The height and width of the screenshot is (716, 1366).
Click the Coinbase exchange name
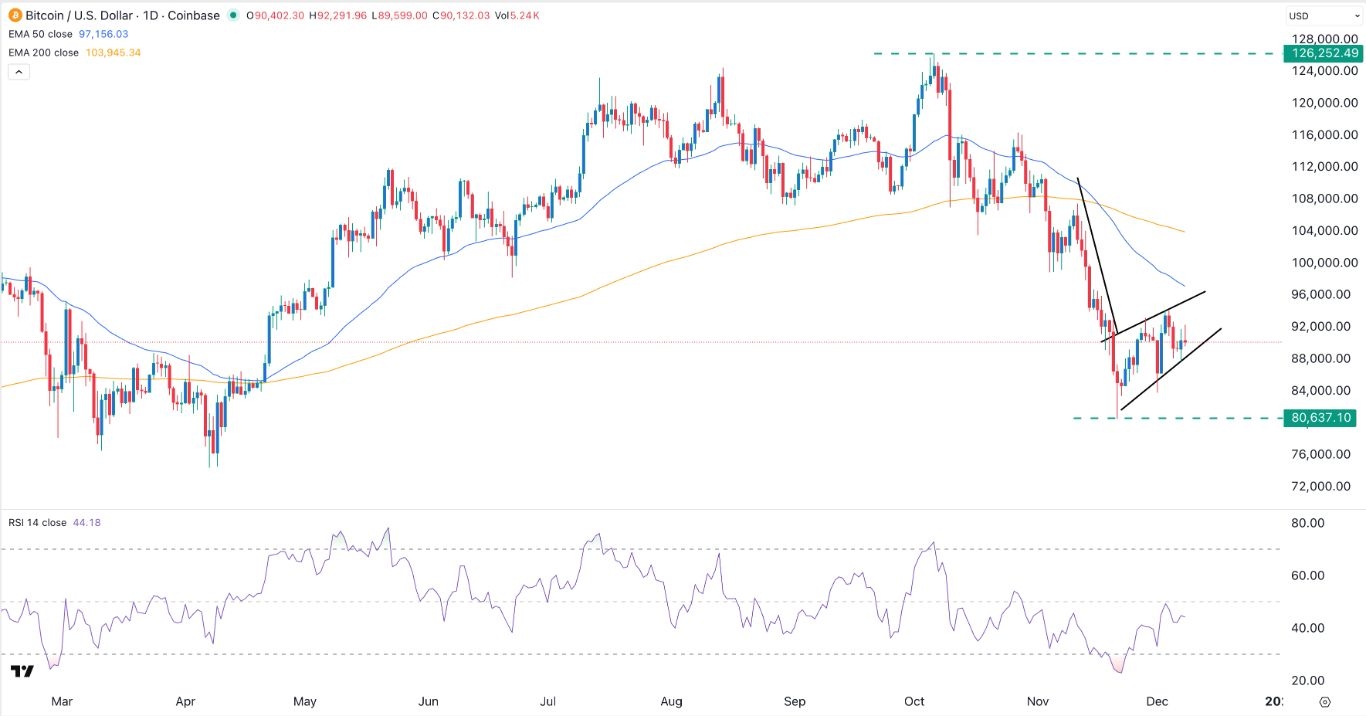tap(195, 15)
